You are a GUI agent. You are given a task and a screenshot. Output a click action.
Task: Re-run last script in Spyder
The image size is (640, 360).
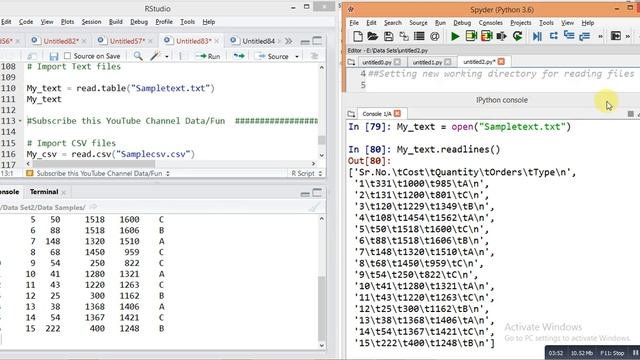[518, 36]
